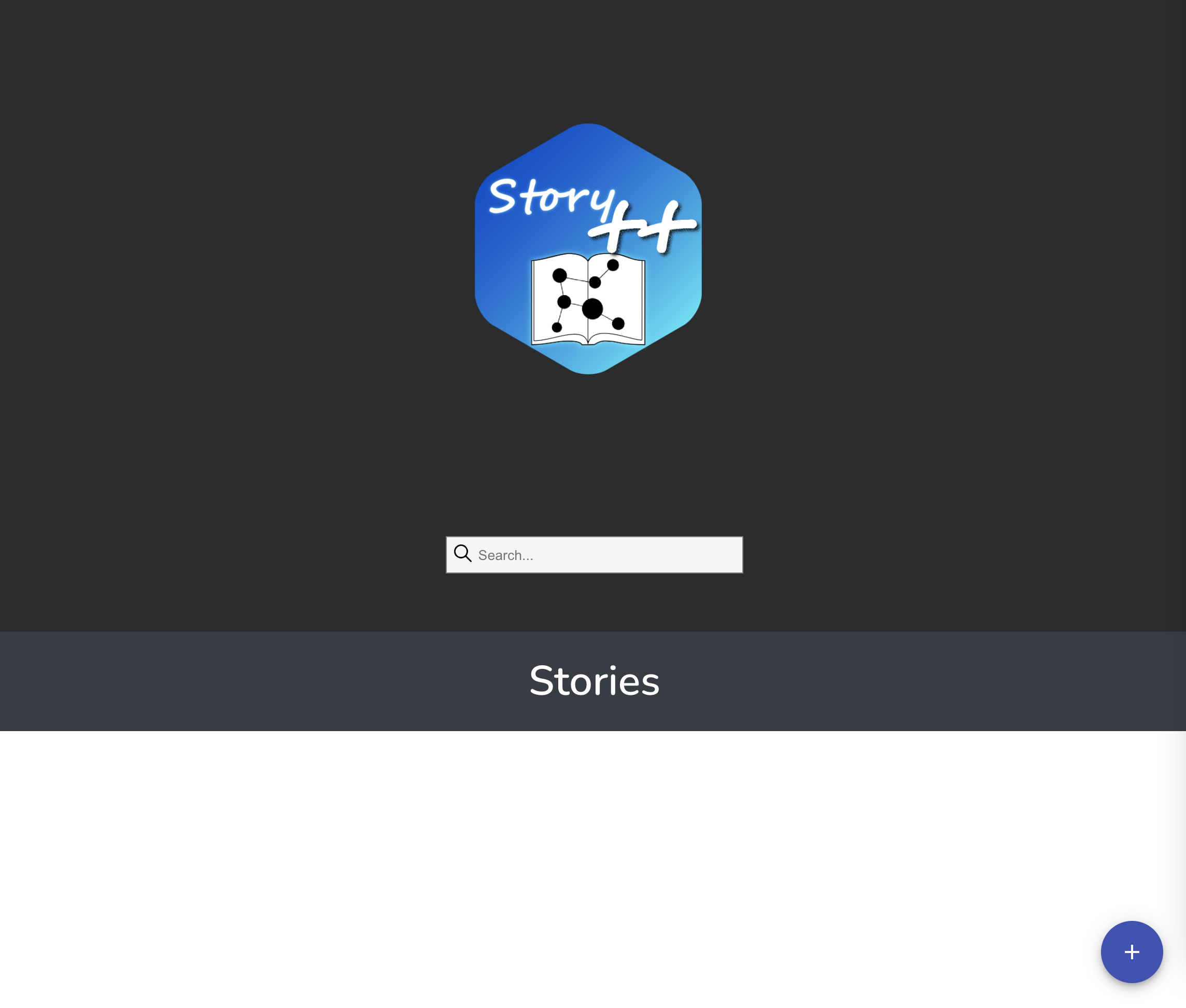Click the dark header background beside logo
Screen dimensions: 1186x1008
tap(229, 257)
